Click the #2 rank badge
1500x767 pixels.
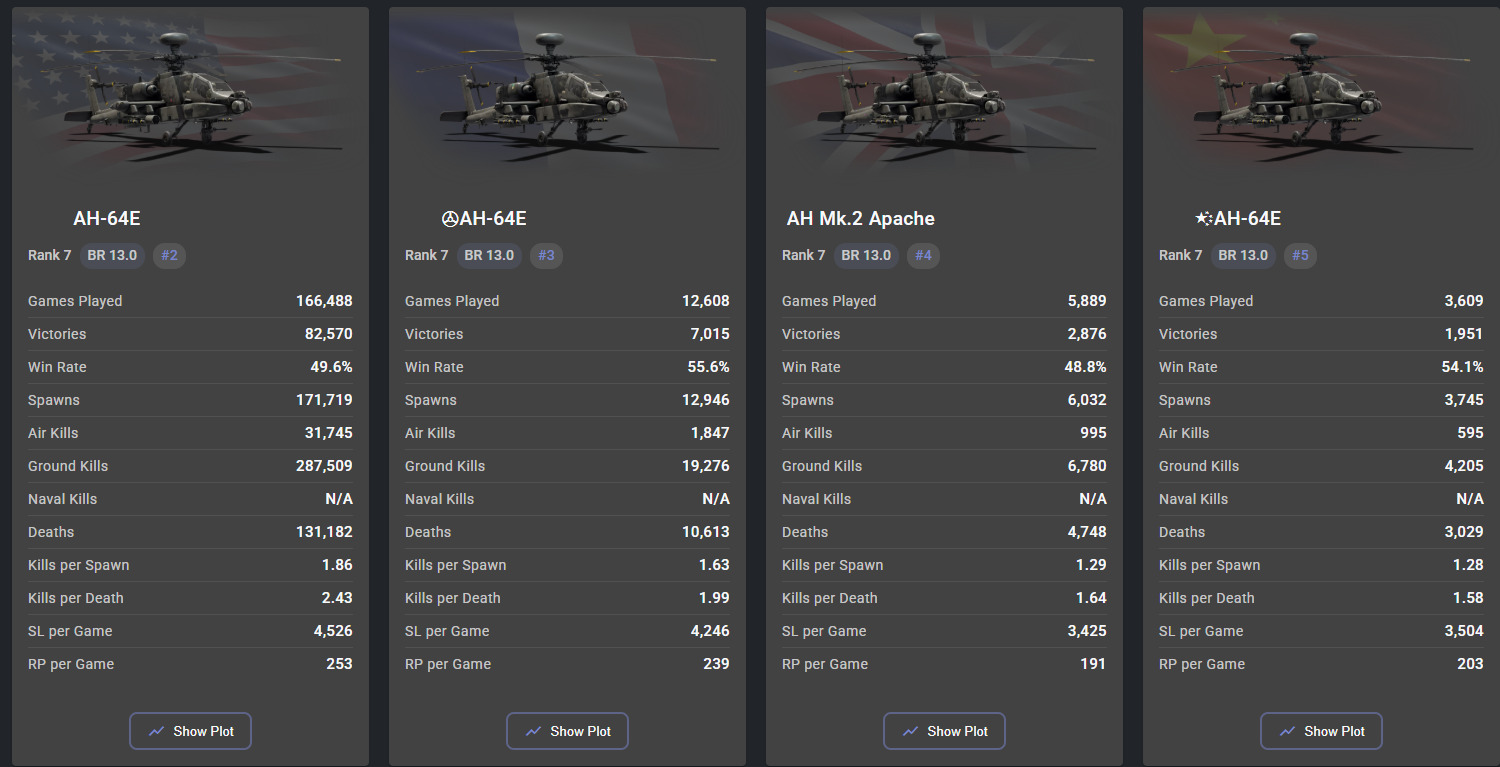[169, 255]
